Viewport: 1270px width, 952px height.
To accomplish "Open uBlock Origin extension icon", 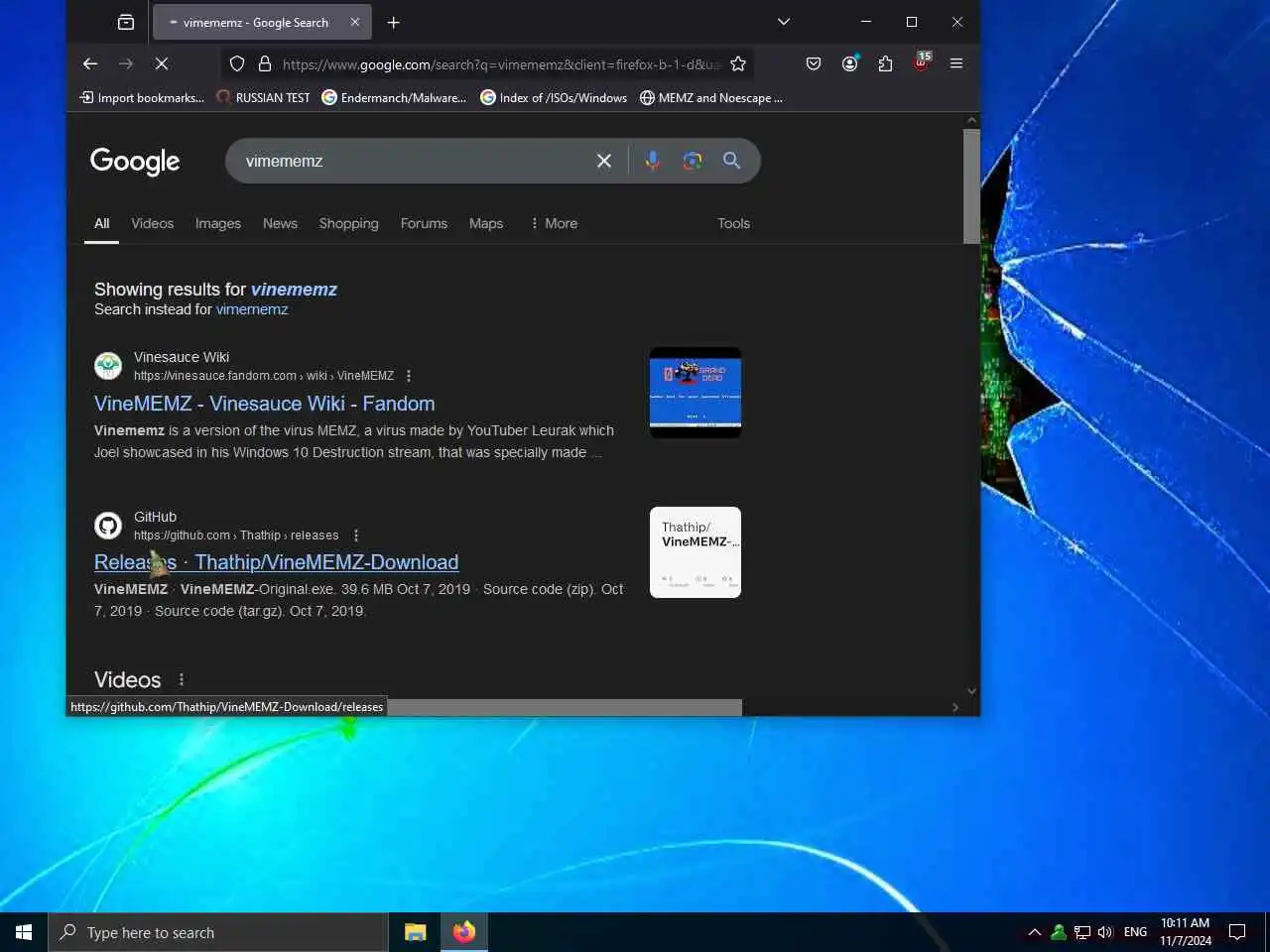I will [x=922, y=62].
